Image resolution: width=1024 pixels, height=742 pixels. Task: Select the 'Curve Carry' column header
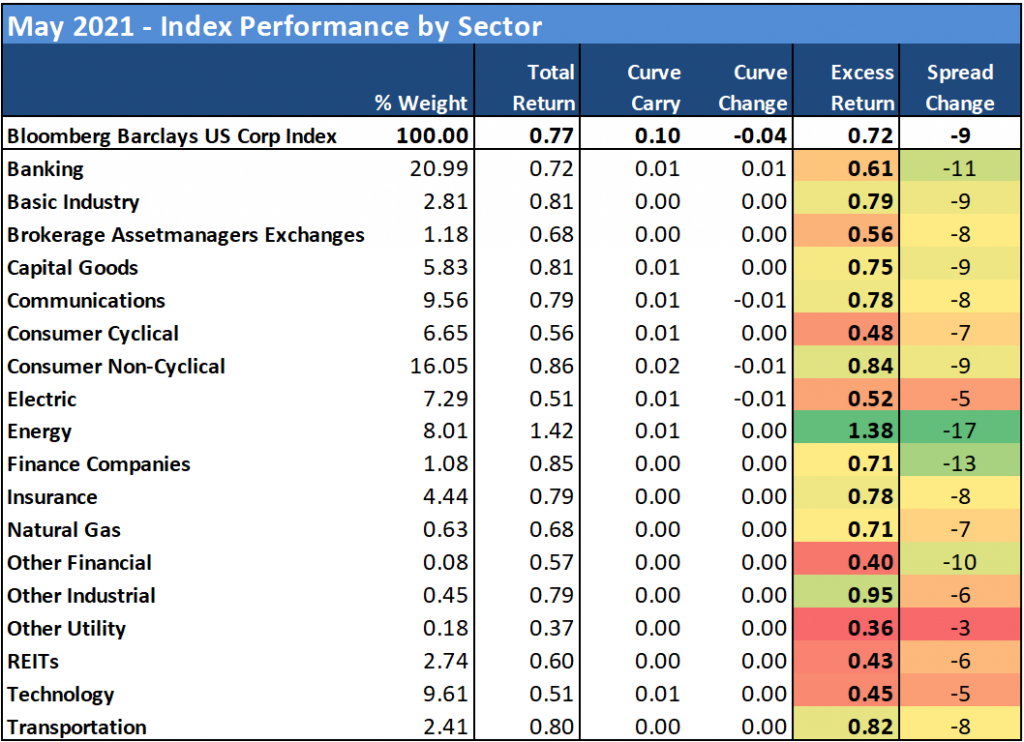click(x=654, y=88)
